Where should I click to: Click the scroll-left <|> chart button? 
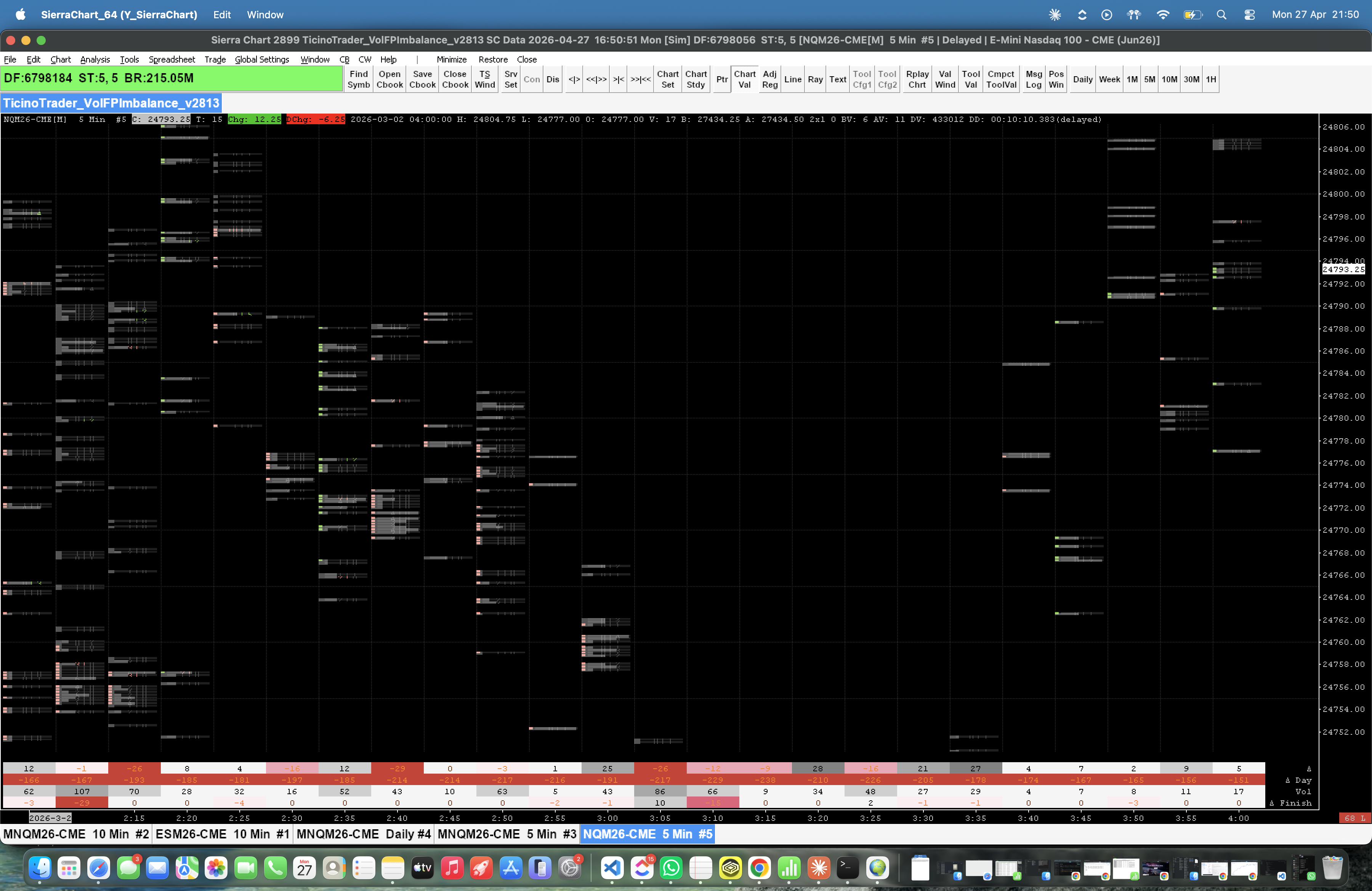click(574, 79)
